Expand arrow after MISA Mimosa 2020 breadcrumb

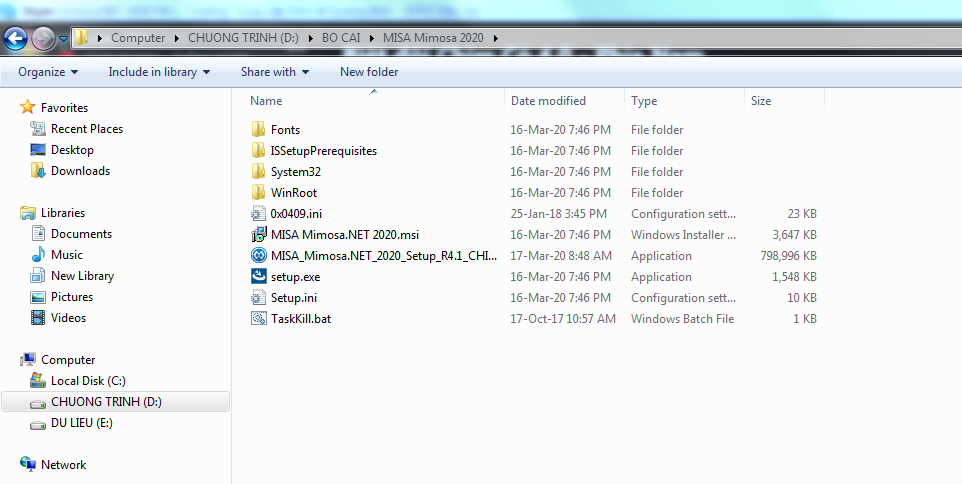coord(495,38)
